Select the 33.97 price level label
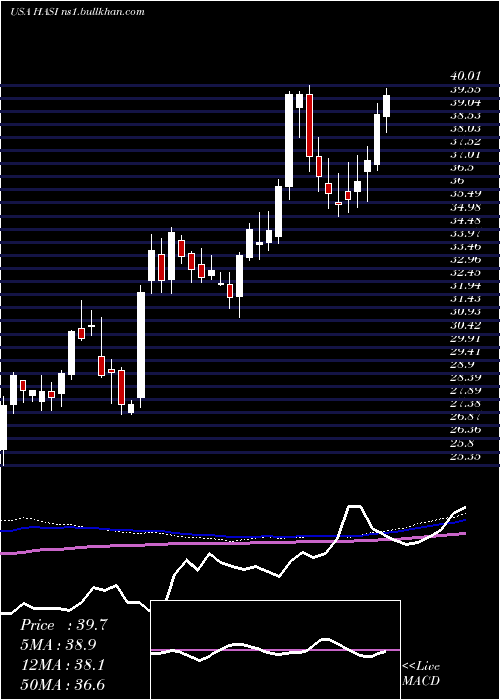Viewport: 500px width, 700px height. tap(466, 233)
